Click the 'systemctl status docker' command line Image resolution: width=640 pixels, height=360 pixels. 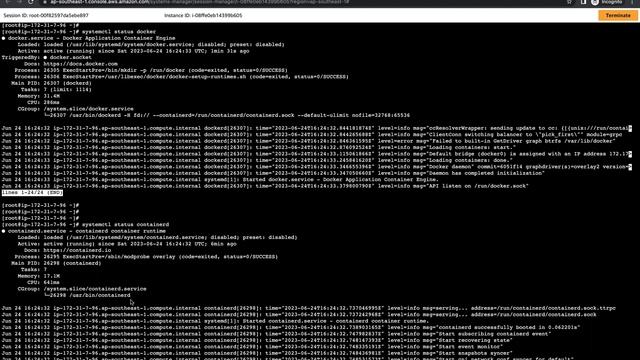[79, 32]
